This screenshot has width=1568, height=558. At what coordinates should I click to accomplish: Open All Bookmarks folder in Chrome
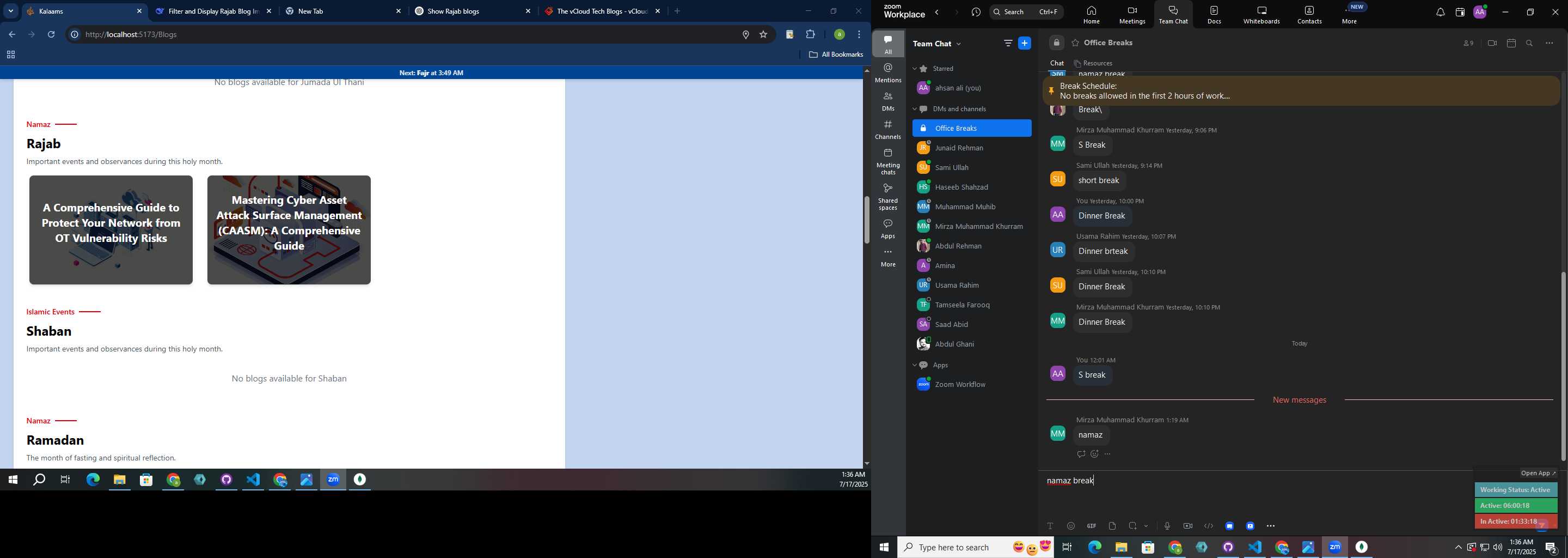836,55
